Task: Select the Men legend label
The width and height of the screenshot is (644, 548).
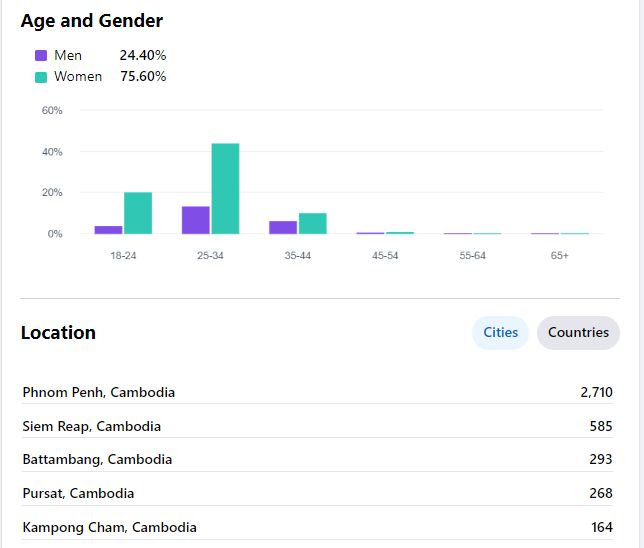Action: point(68,55)
